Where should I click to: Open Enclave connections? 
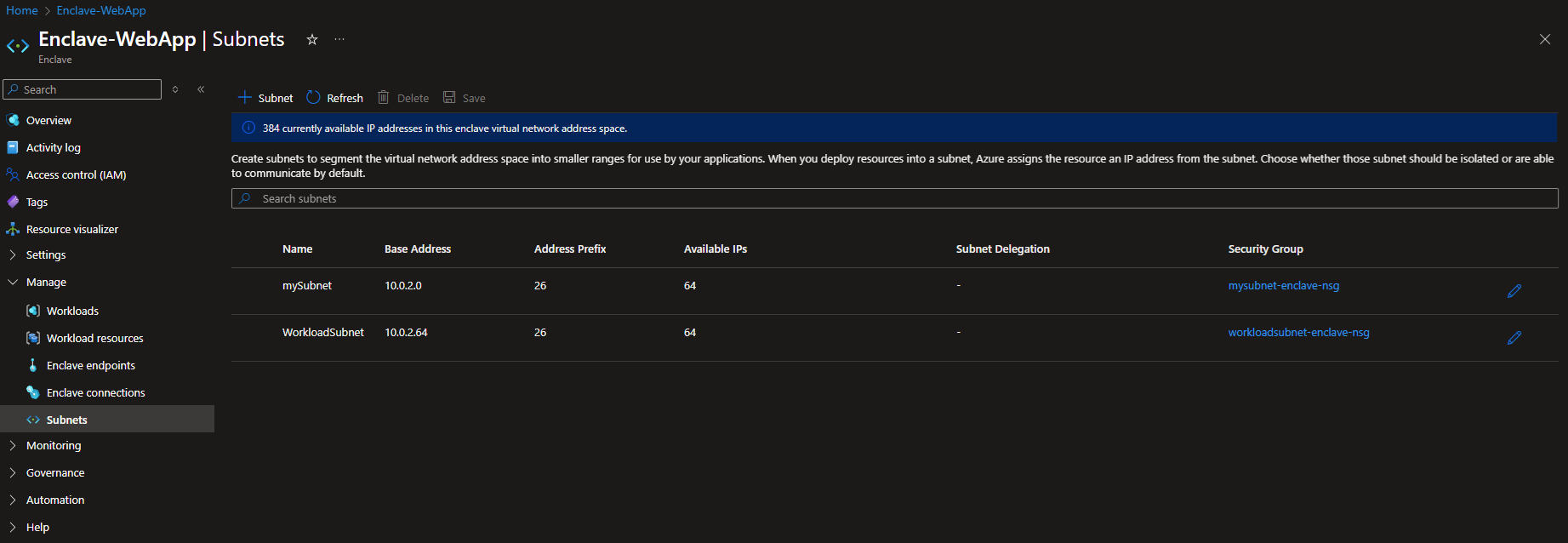point(96,392)
